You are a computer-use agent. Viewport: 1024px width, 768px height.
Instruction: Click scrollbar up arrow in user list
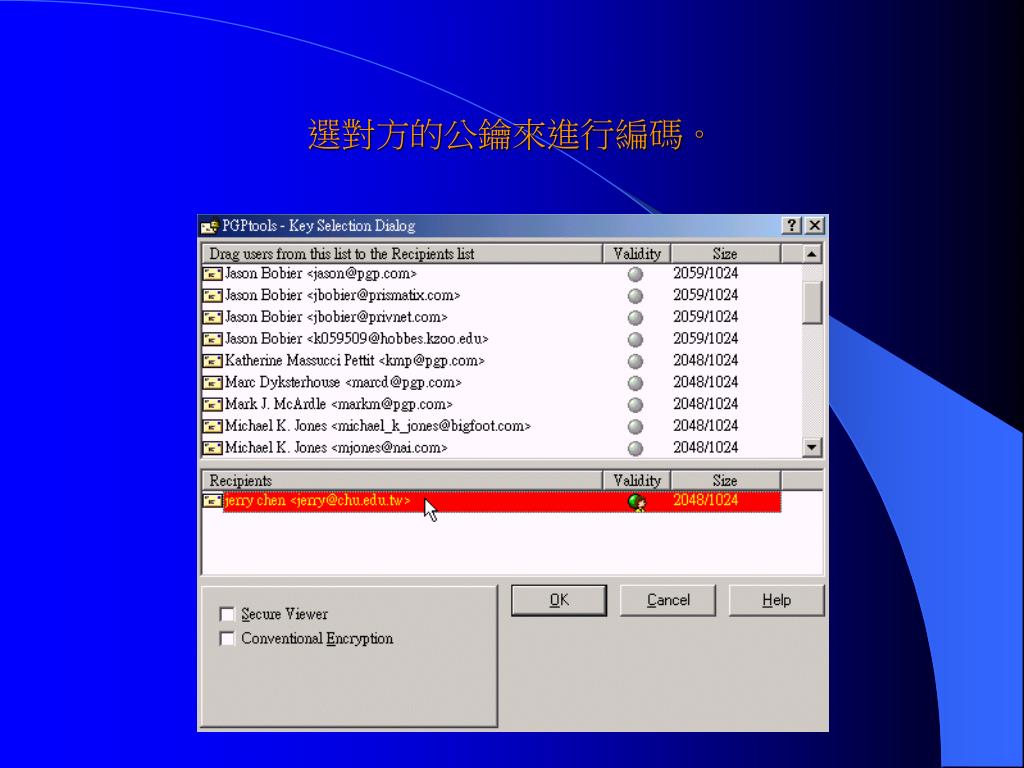(x=812, y=253)
